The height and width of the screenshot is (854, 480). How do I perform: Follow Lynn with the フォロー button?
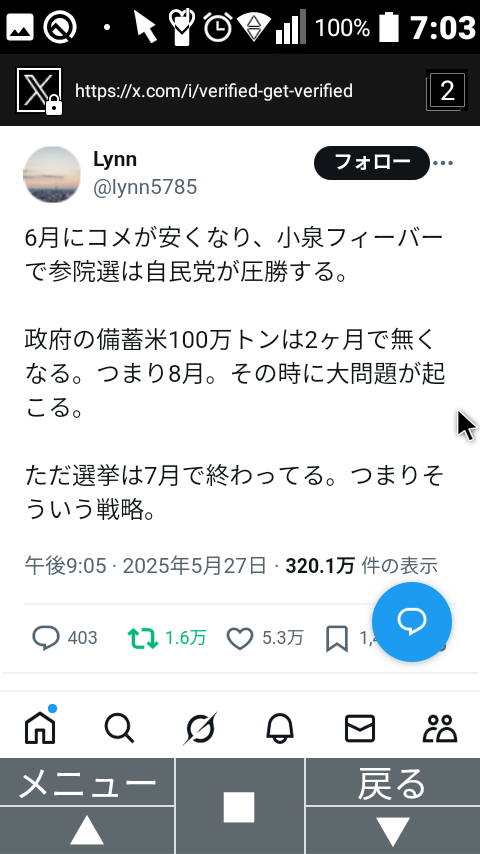click(372, 162)
